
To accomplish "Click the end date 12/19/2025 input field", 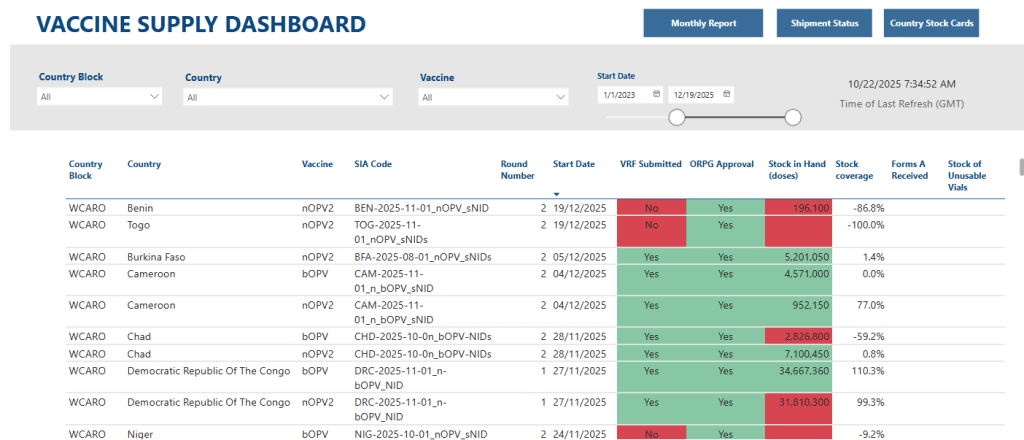I will point(693,94).
